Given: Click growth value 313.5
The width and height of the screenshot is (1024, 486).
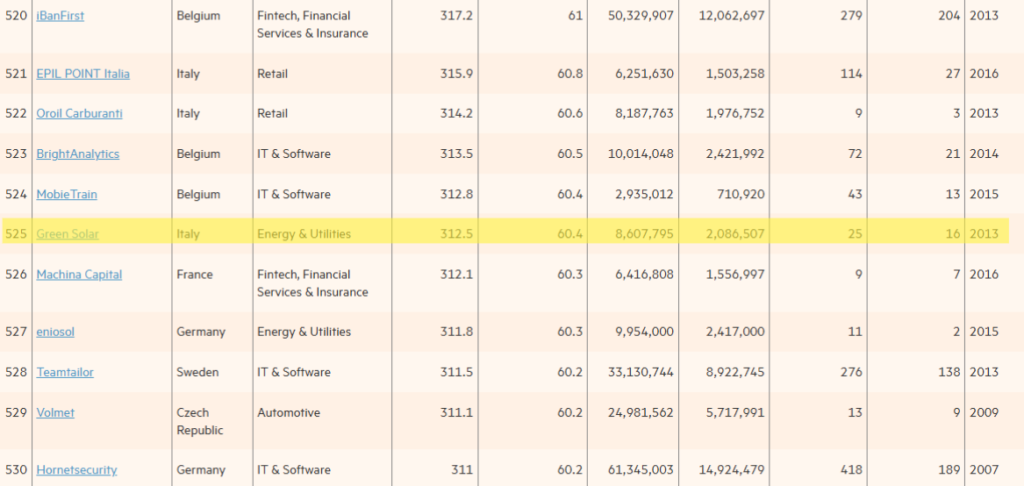Looking at the screenshot, I should [456, 154].
